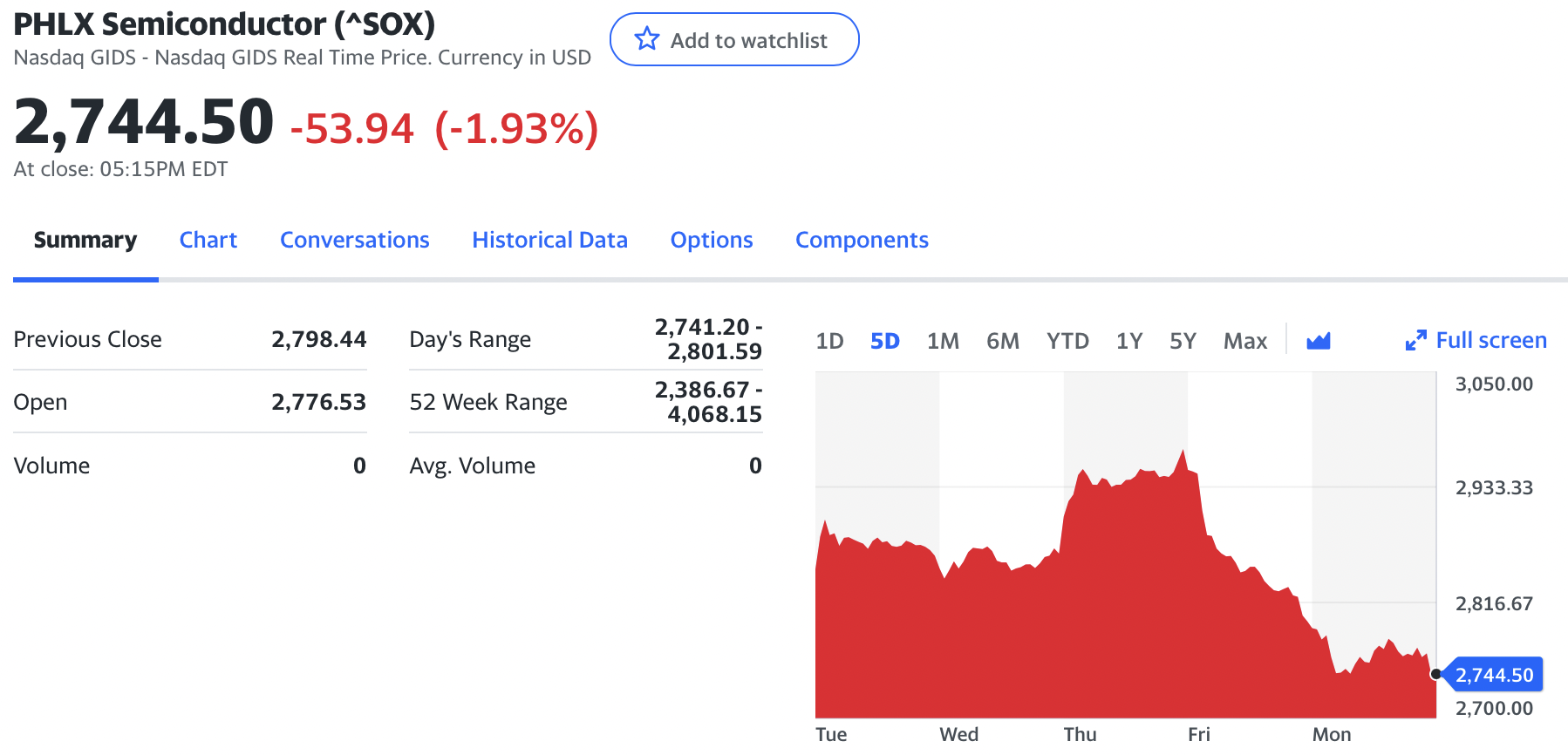Screen dimensions: 1568x755
Task: Switch chart to 1M range
Action: [943, 341]
